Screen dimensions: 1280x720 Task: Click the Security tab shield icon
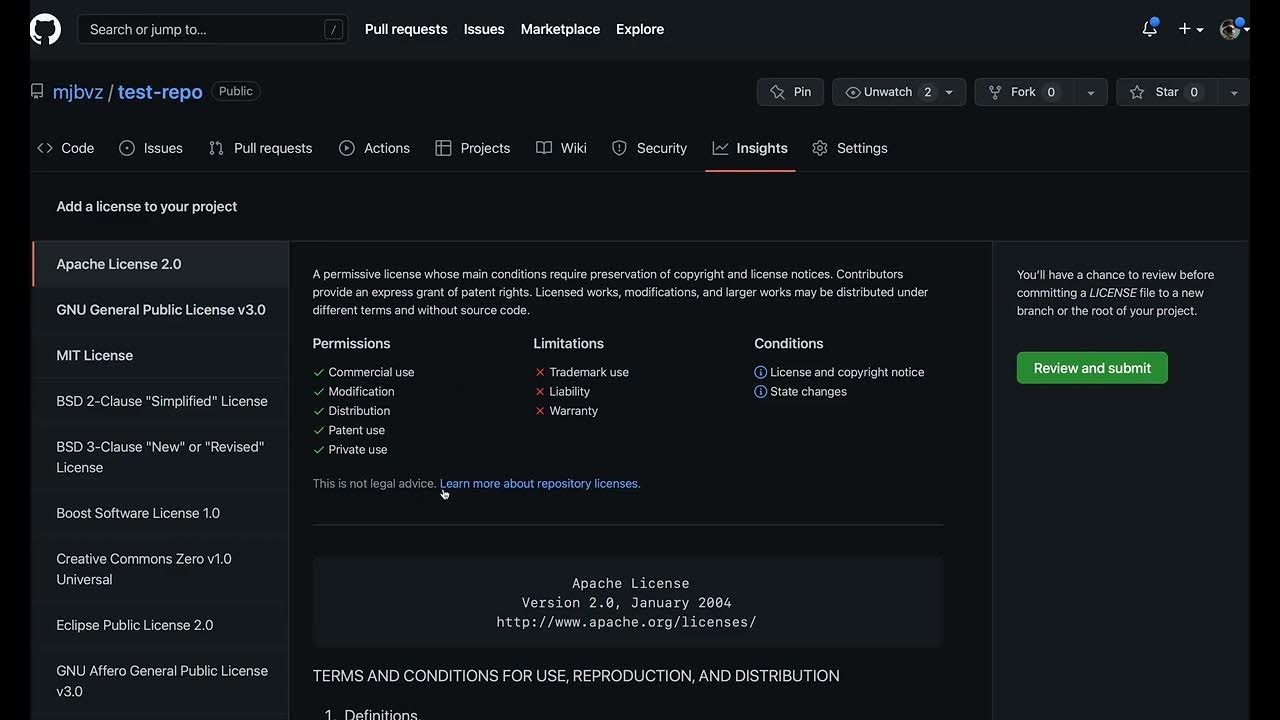(619, 148)
